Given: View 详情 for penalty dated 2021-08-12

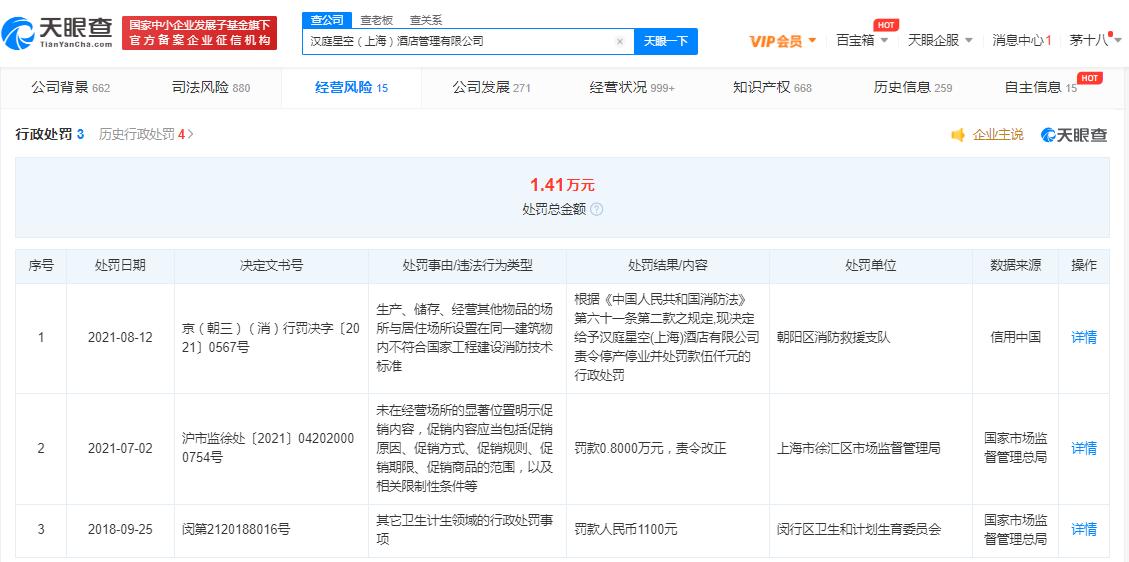Looking at the screenshot, I should coord(1084,337).
